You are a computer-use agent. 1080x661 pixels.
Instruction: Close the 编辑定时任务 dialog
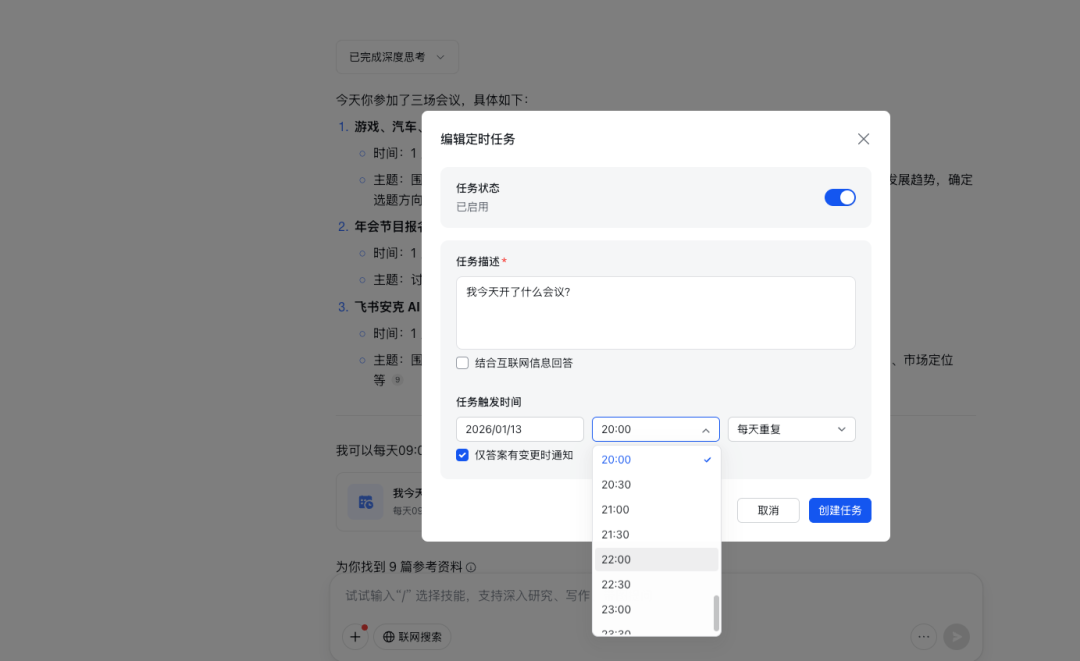point(863,139)
